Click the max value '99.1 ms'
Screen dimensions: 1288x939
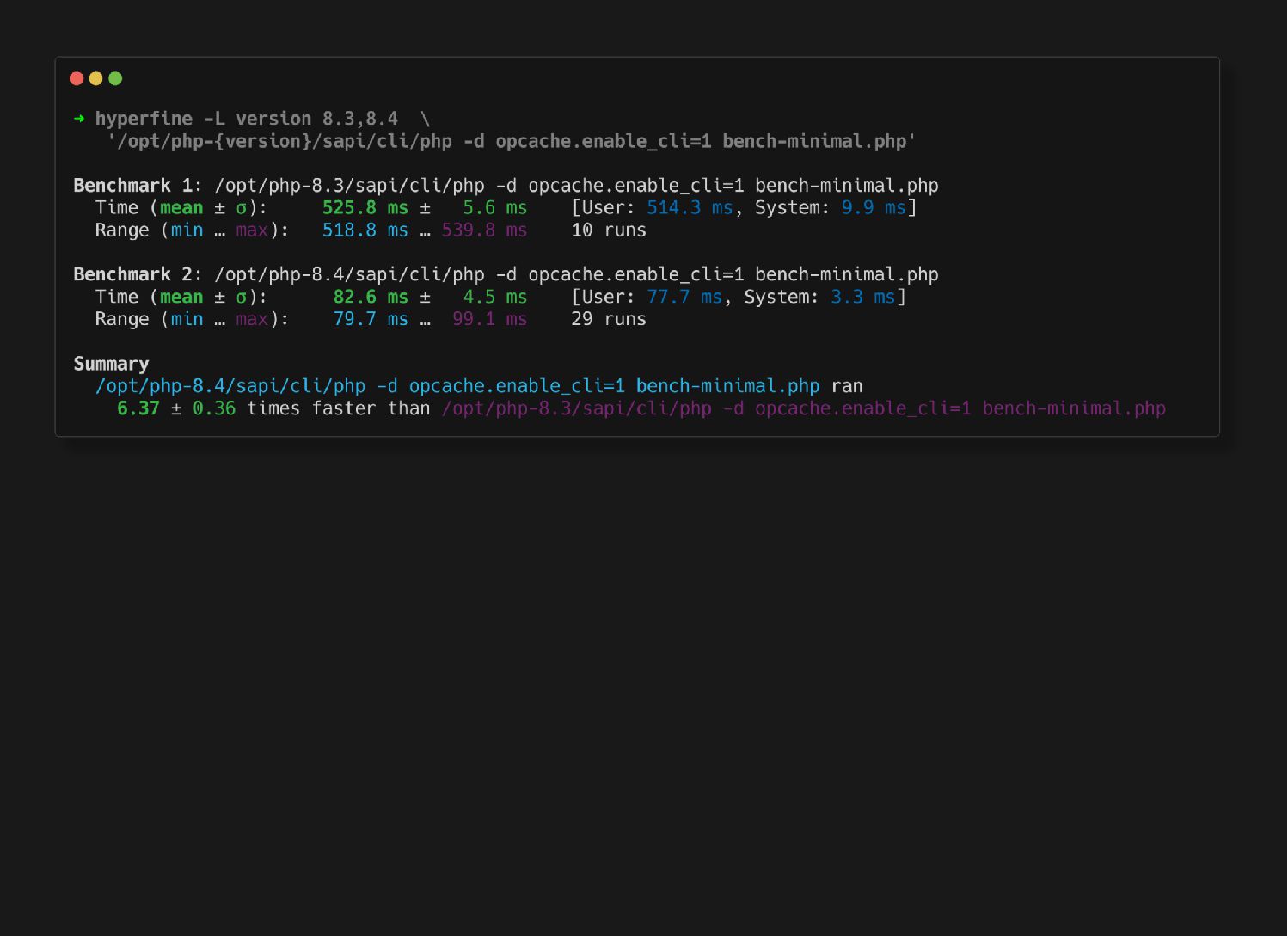[490, 319]
